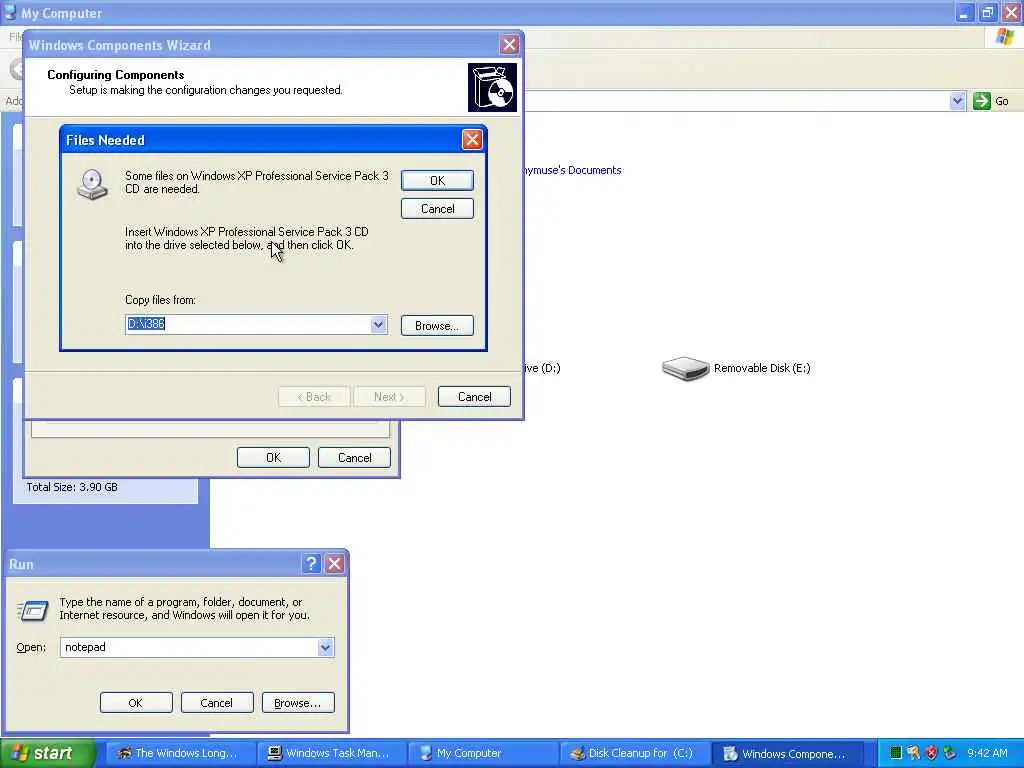Browse for files in Files Needed dialog
The width and height of the screenshot is (1024, 768).
click(437, 325)
